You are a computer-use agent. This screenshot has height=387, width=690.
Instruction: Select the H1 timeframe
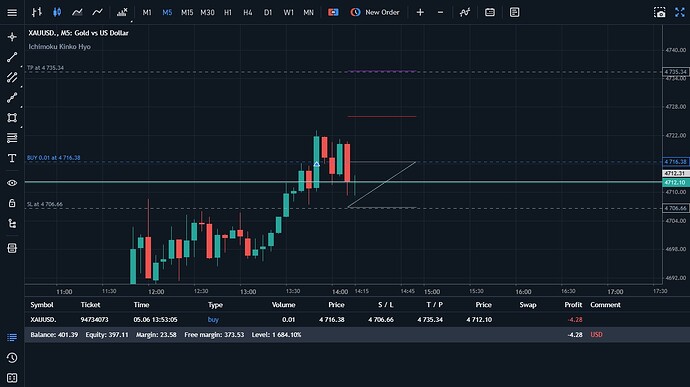tap(228, 12)
